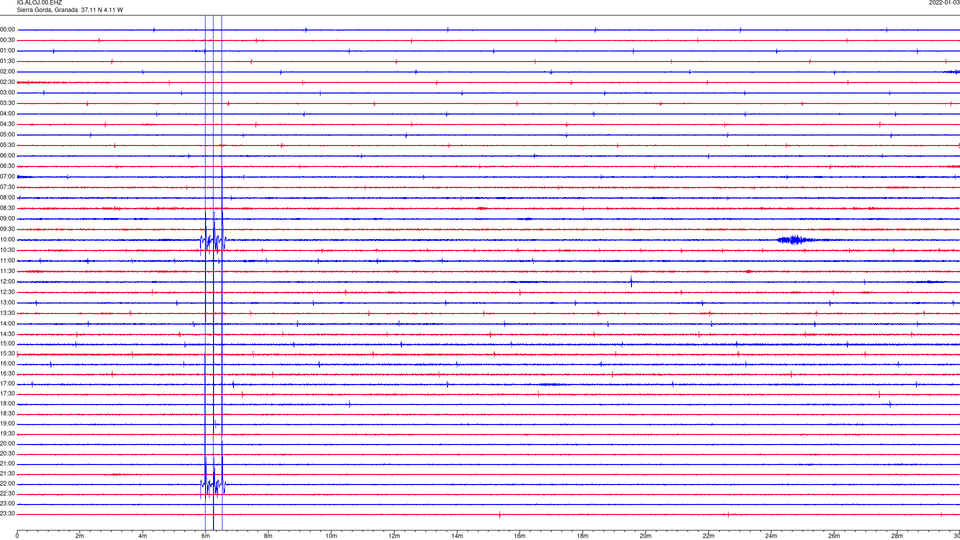Select the 00:30 time label
Viewport: 960px width, 540px height.
[8, 40]
